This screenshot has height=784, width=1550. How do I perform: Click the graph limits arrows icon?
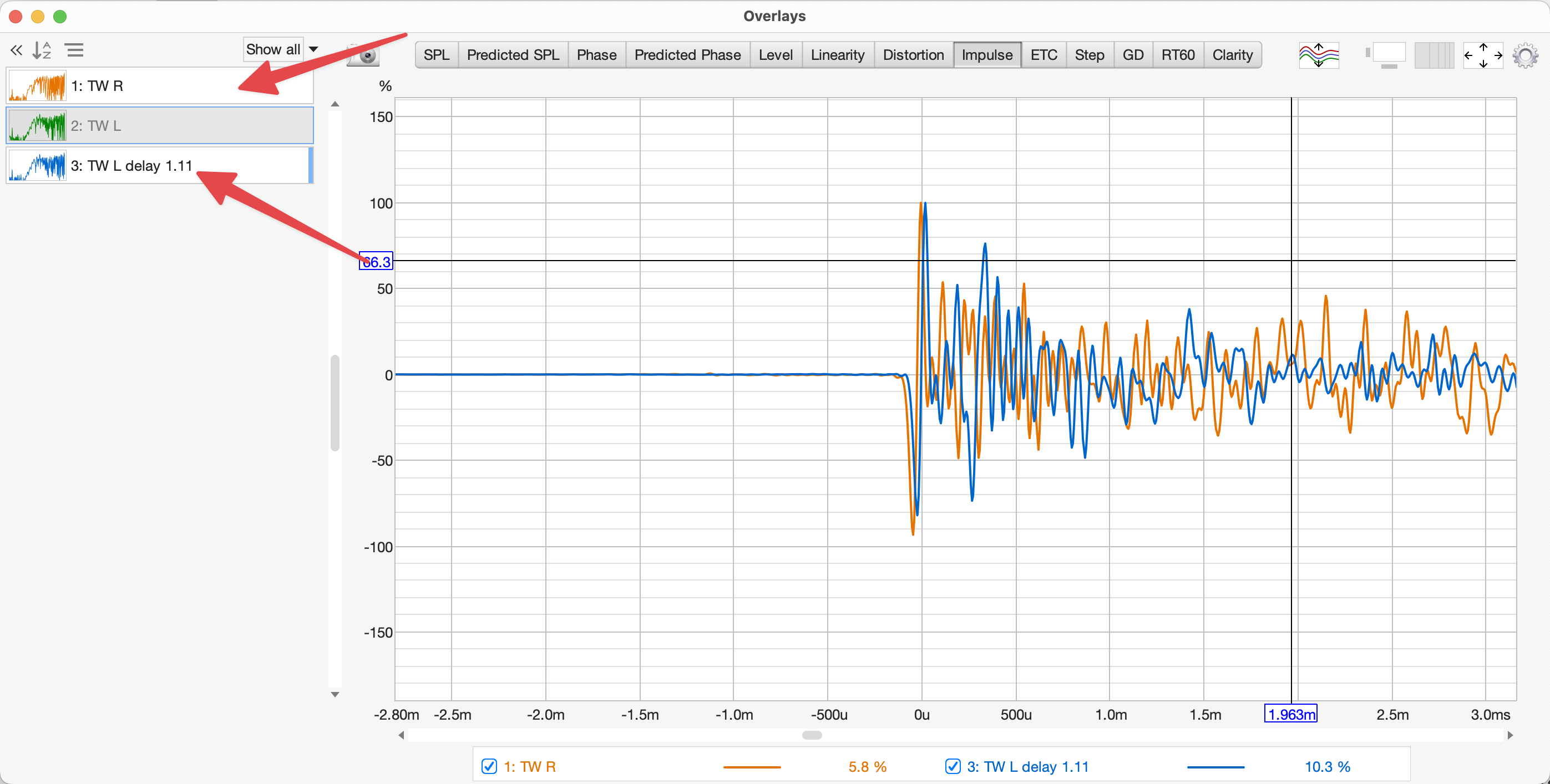click(1483, 55)
